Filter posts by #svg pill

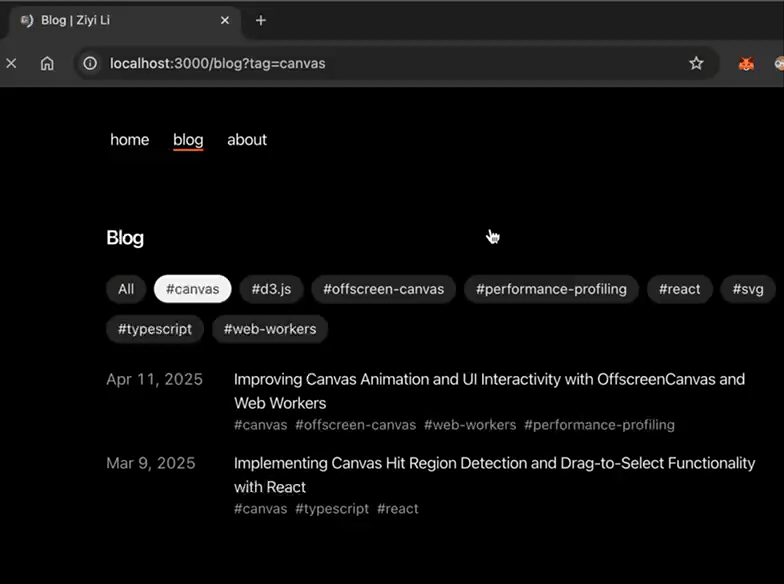click(x=748, y=289)
